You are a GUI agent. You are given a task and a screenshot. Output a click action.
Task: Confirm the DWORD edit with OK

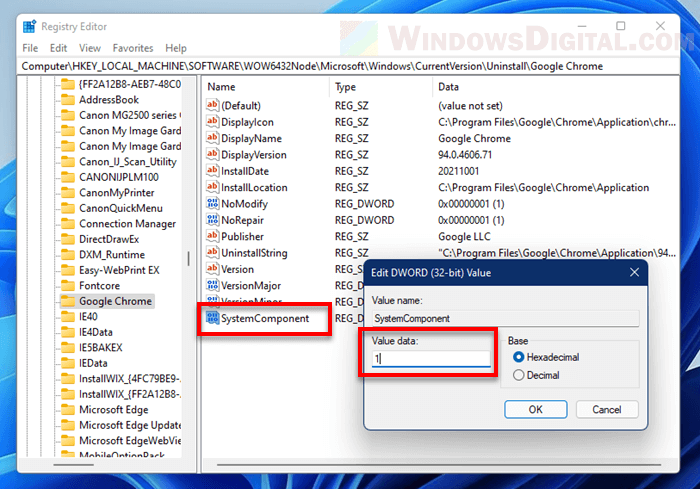[536, 410]
